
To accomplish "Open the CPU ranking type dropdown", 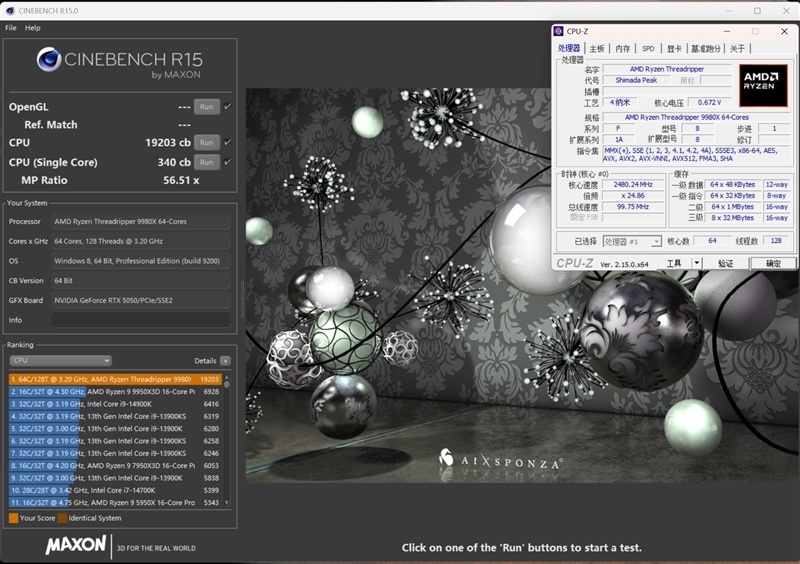I will point(60,361).
